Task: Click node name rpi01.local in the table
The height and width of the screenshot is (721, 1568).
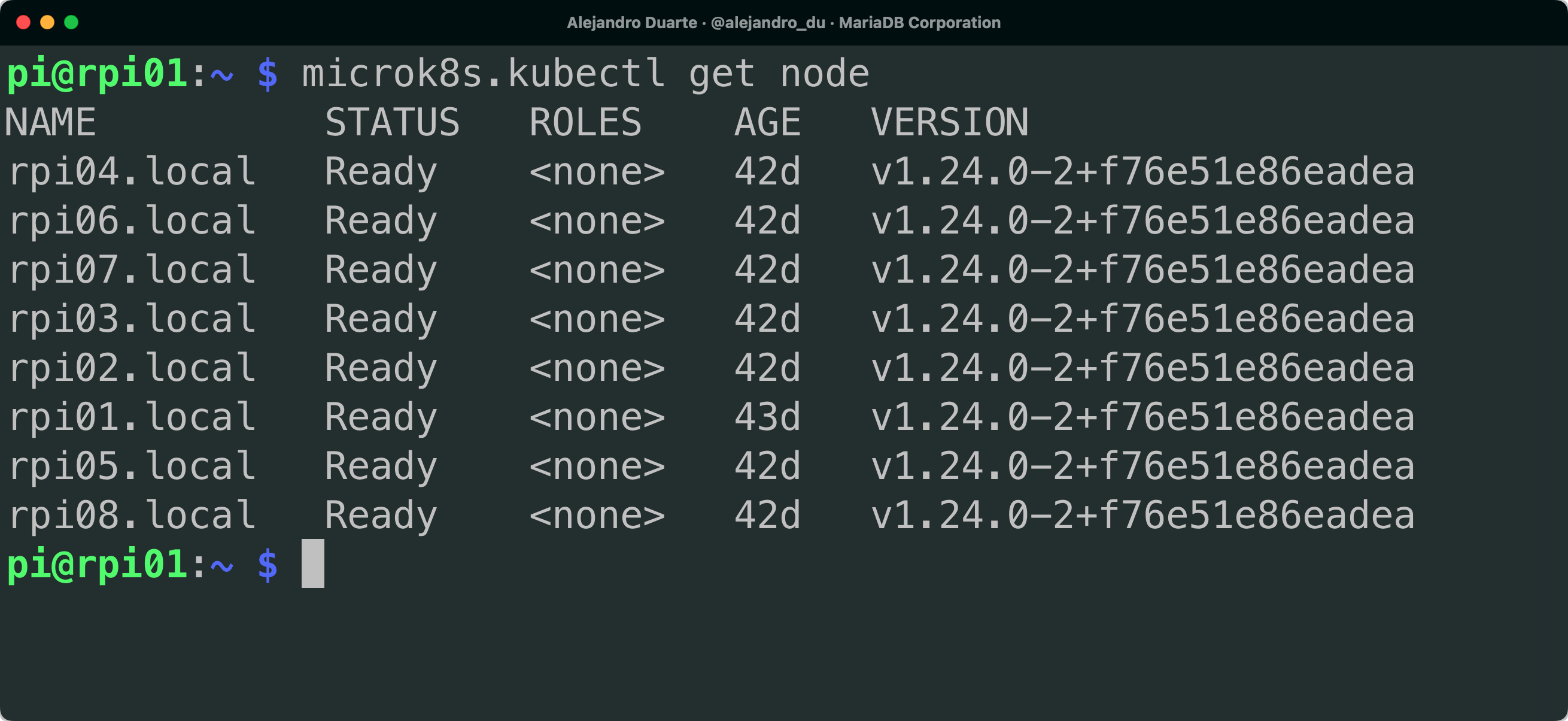Action: point(132,417)
